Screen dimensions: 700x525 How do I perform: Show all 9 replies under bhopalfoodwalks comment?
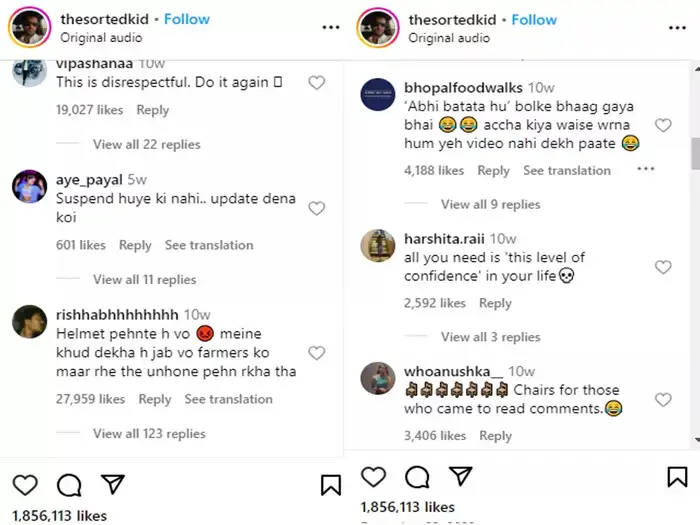tap(490, 205)
